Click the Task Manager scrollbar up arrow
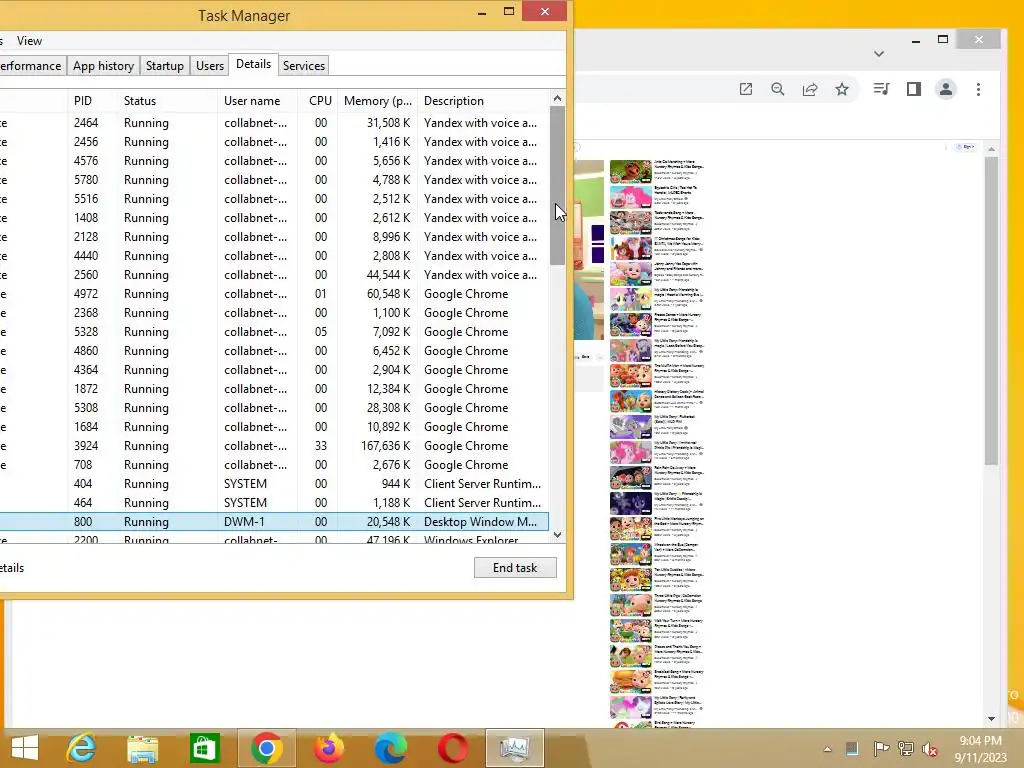This screenshot has width=1024, height=768. [x=557, y=98]
